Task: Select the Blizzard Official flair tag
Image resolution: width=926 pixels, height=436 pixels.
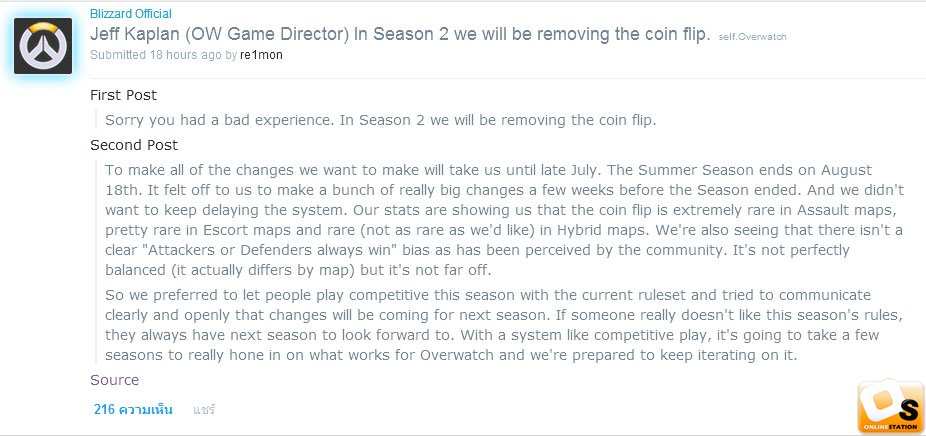Action: [131, 14]
